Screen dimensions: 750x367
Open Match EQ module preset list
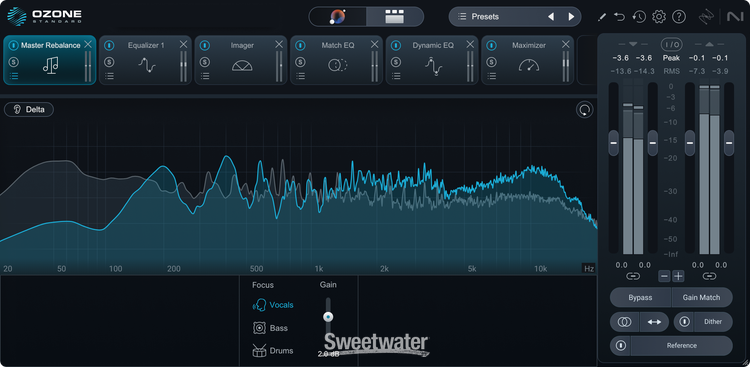click(x=300, y=76)
